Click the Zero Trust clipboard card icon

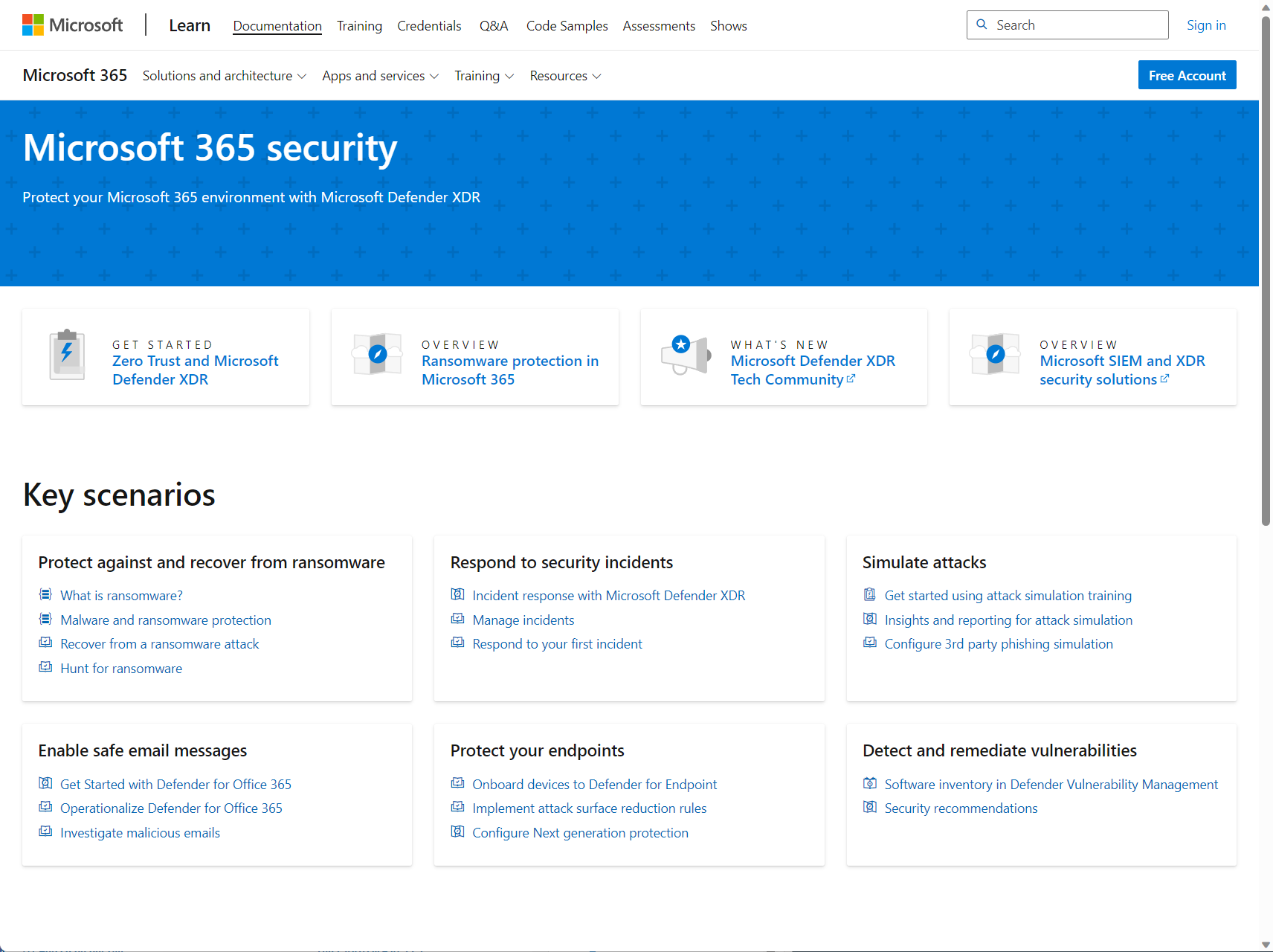[x=67, y=355]
